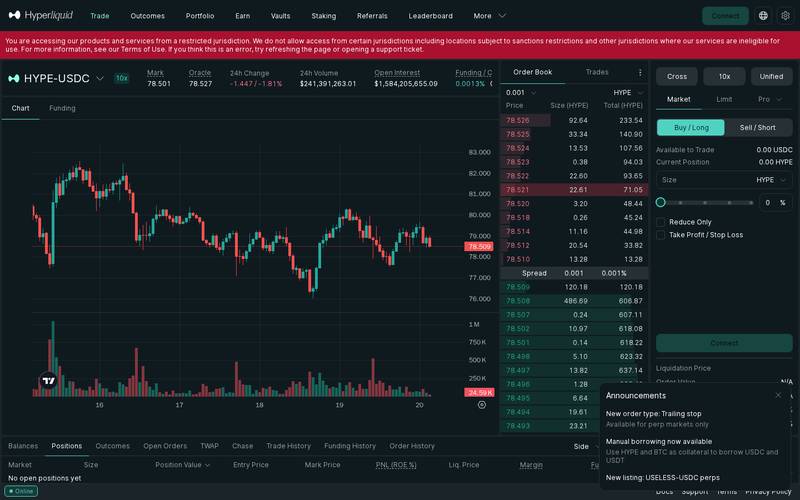Click the Online status indicator
800x500 pixels.
tap(21, 491)
